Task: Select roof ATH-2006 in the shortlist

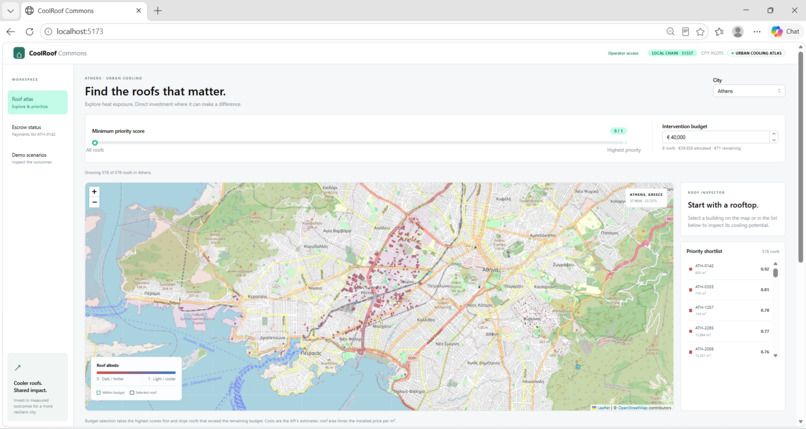Action: 729,352
